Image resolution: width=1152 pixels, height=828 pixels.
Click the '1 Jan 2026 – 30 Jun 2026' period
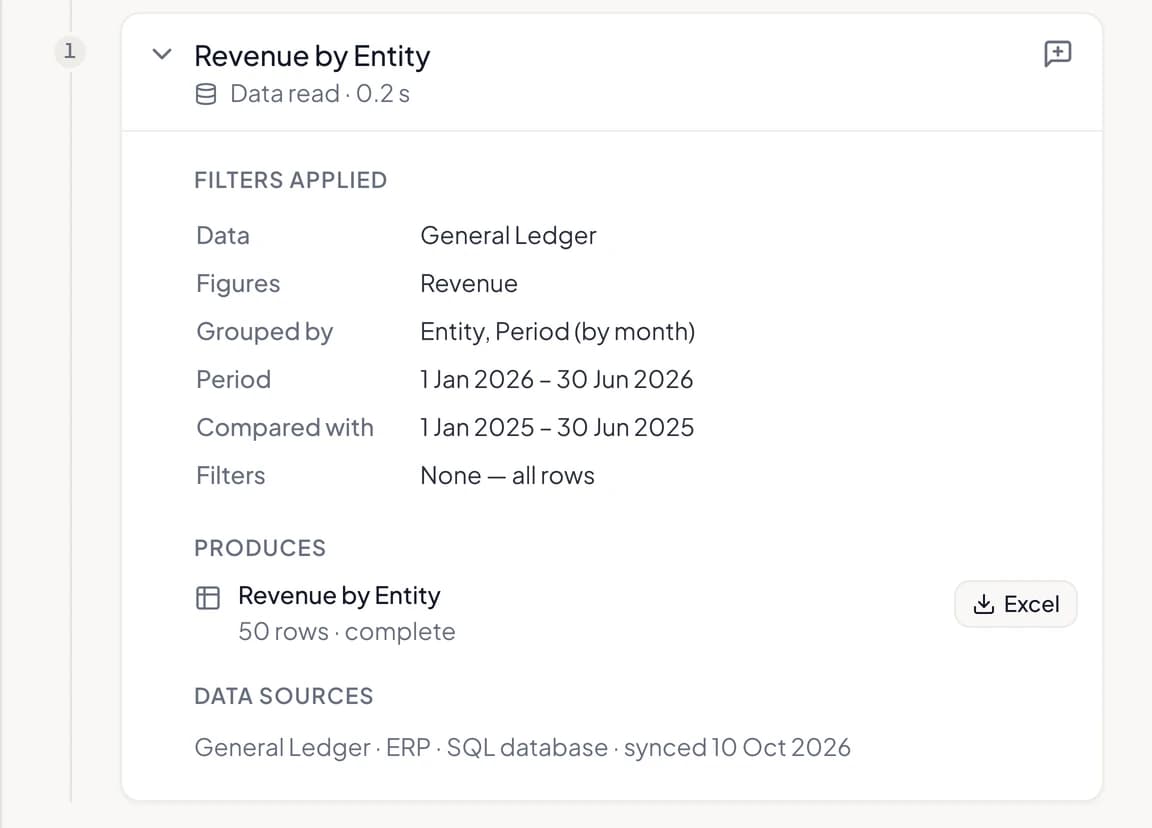click(x=557, y=379)
